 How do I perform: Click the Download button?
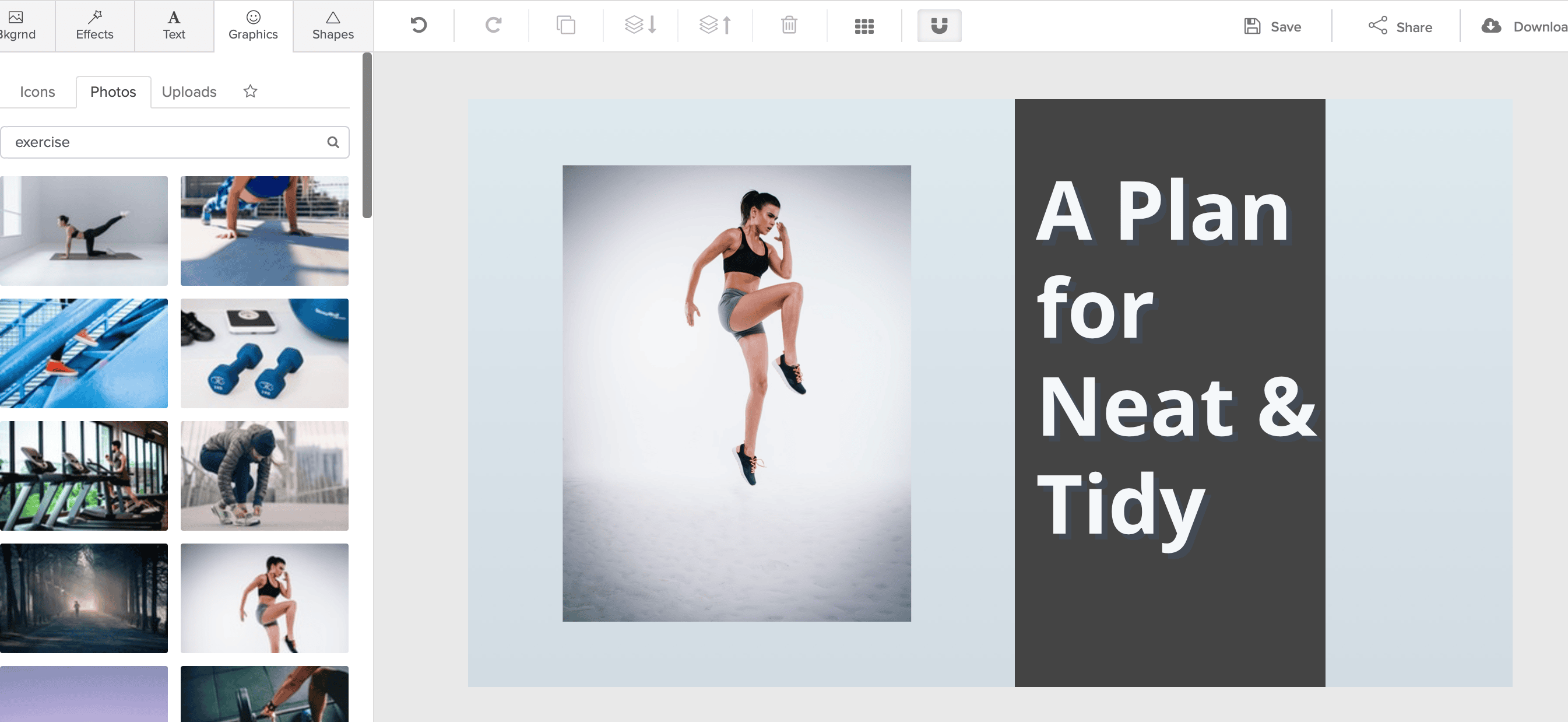[1524, 26]
